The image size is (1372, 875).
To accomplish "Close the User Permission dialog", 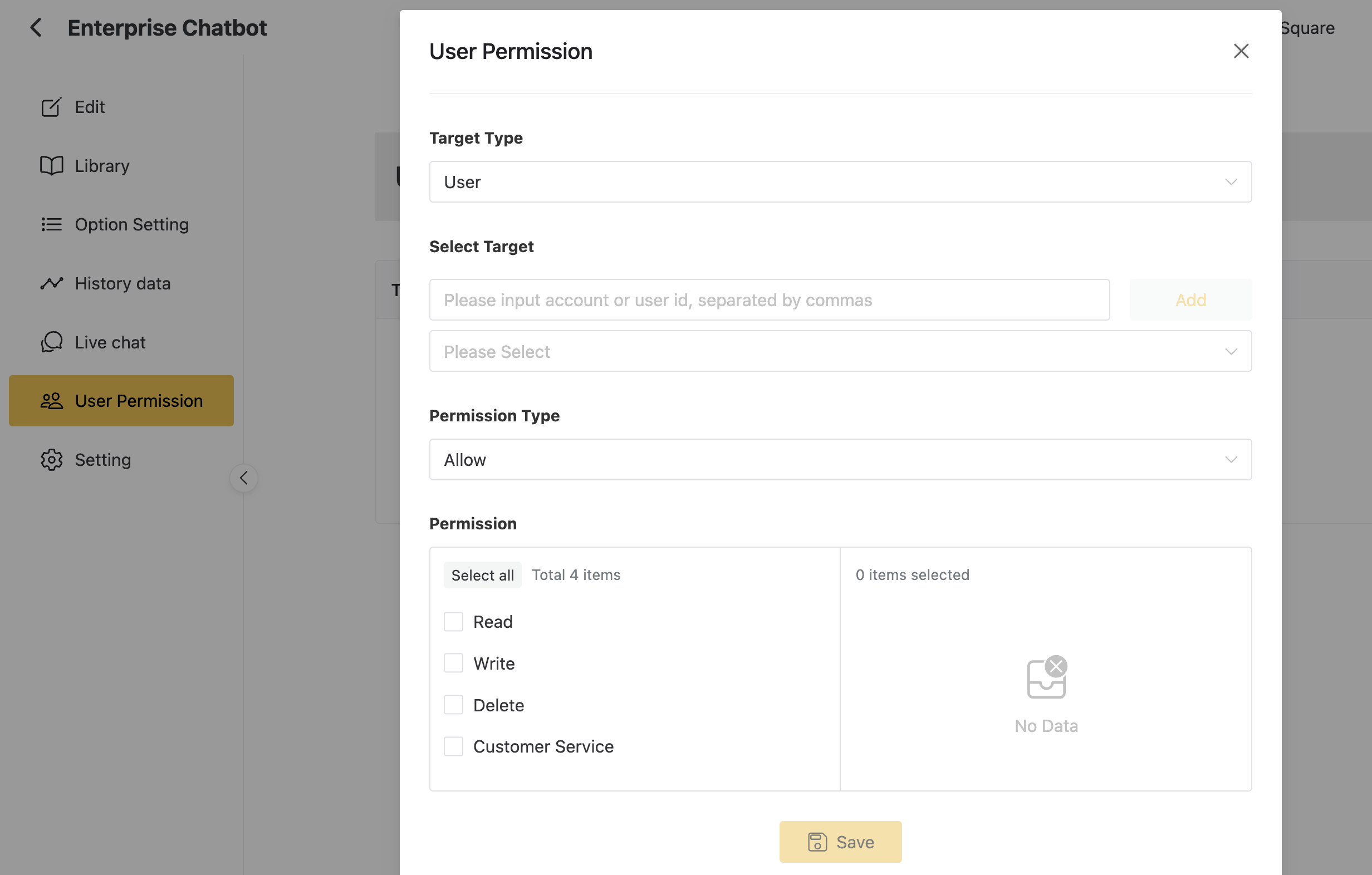I will (x=1241, y=51).
